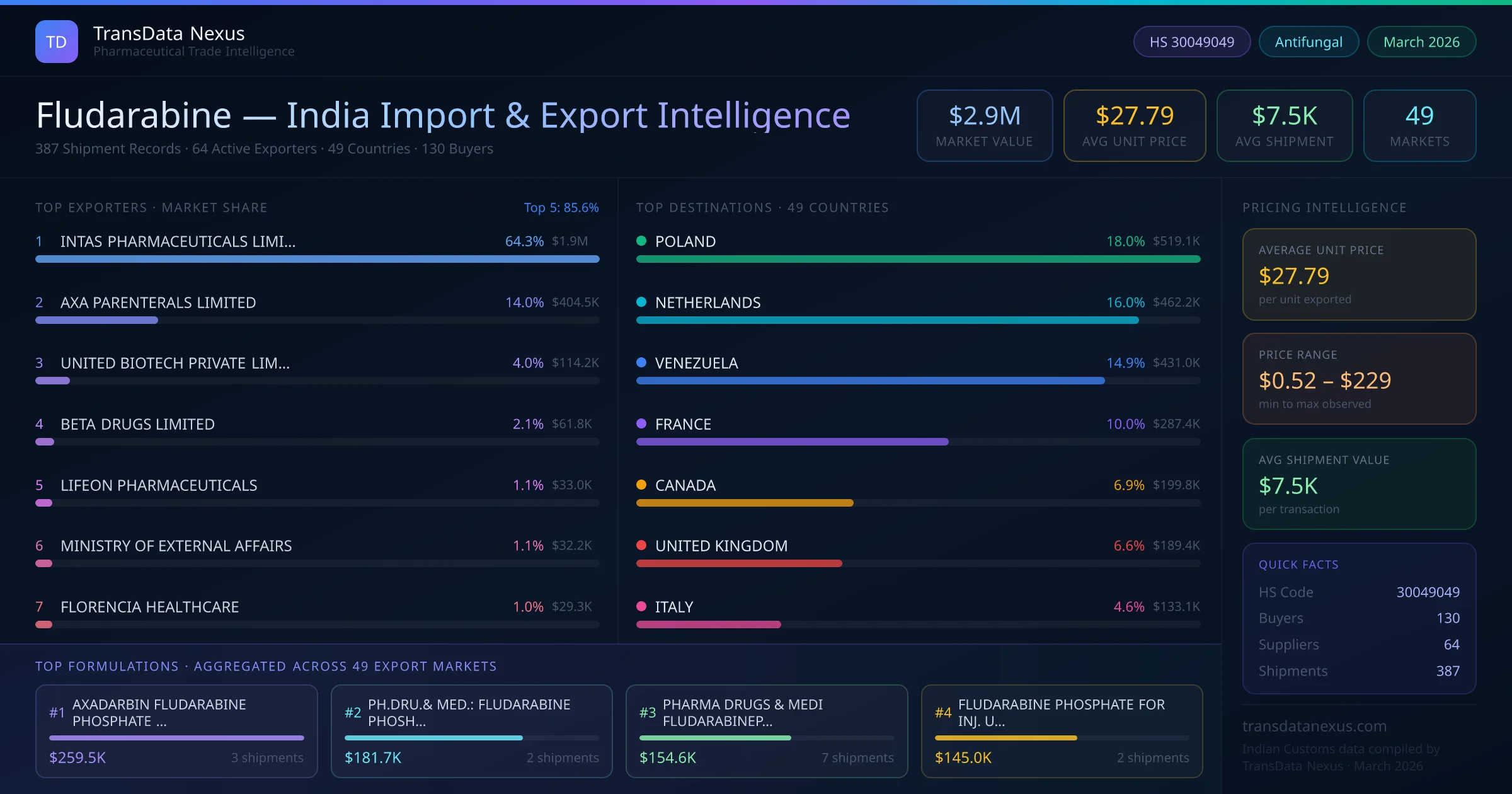The height and width of the screenshot is (794, 1512).
Task: Click the red United Kingdom dot marker
Action: (641, 545)
